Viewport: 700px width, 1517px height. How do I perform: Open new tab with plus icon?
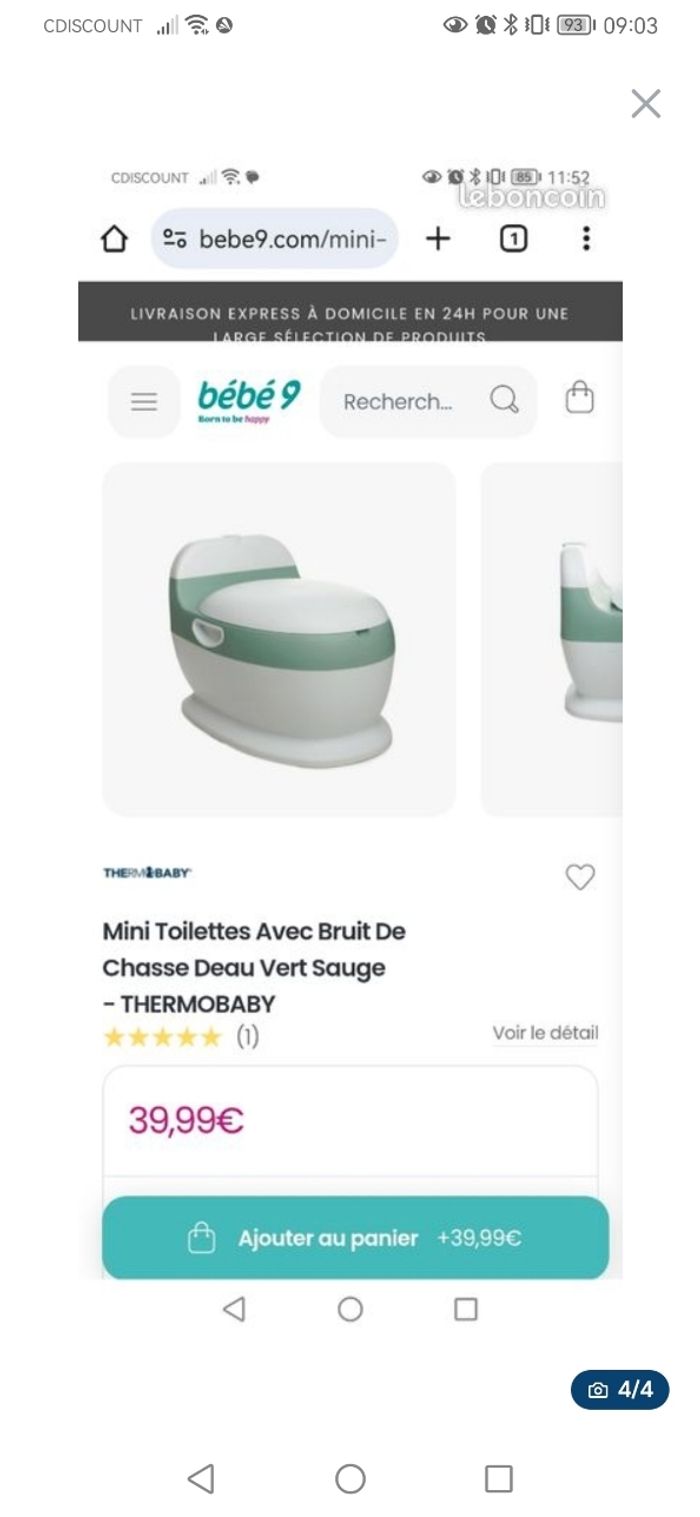pos(438,239)
